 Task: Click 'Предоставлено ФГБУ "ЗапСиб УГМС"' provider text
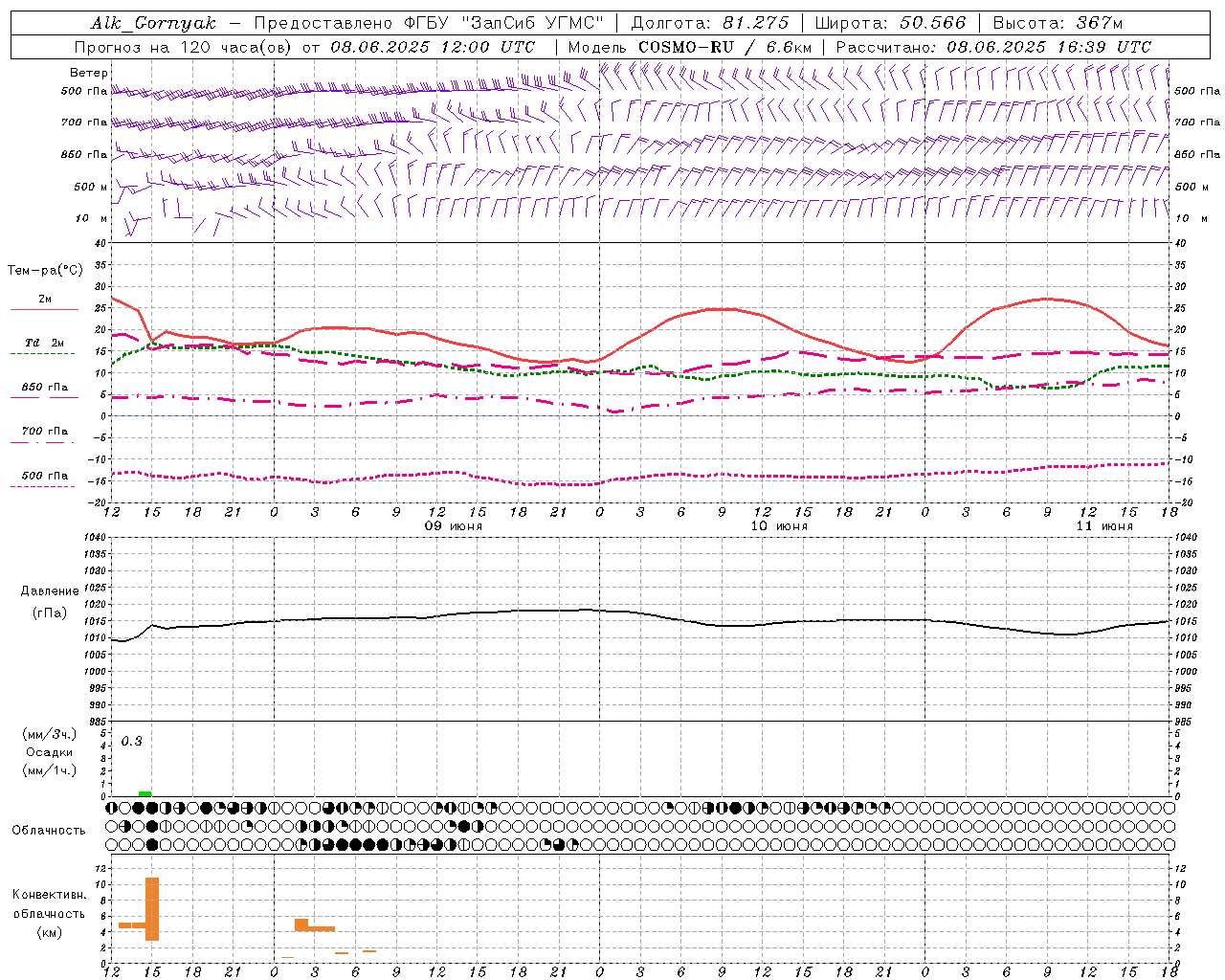429,23
